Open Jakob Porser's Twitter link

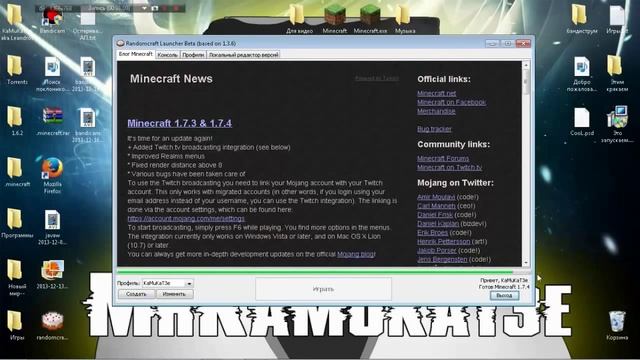click(437, 251)
